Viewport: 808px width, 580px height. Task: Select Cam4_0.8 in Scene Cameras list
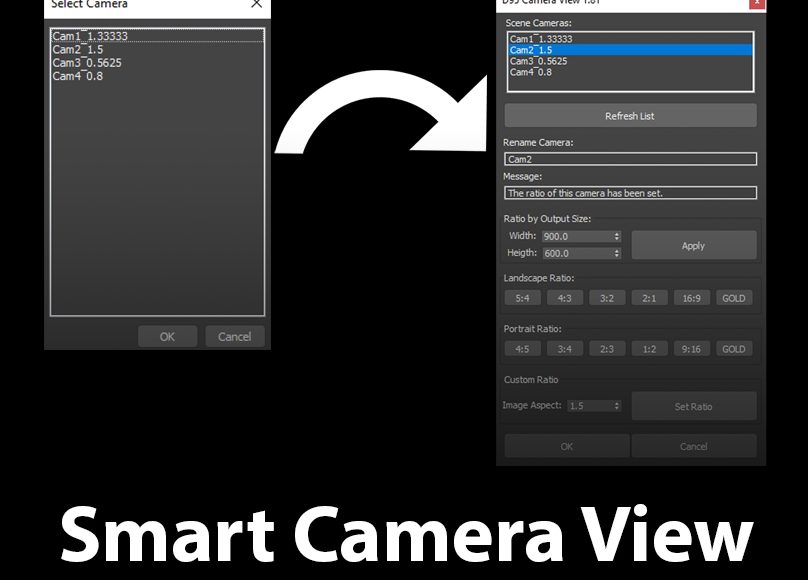pyautogui.click(x=530, y=72)
